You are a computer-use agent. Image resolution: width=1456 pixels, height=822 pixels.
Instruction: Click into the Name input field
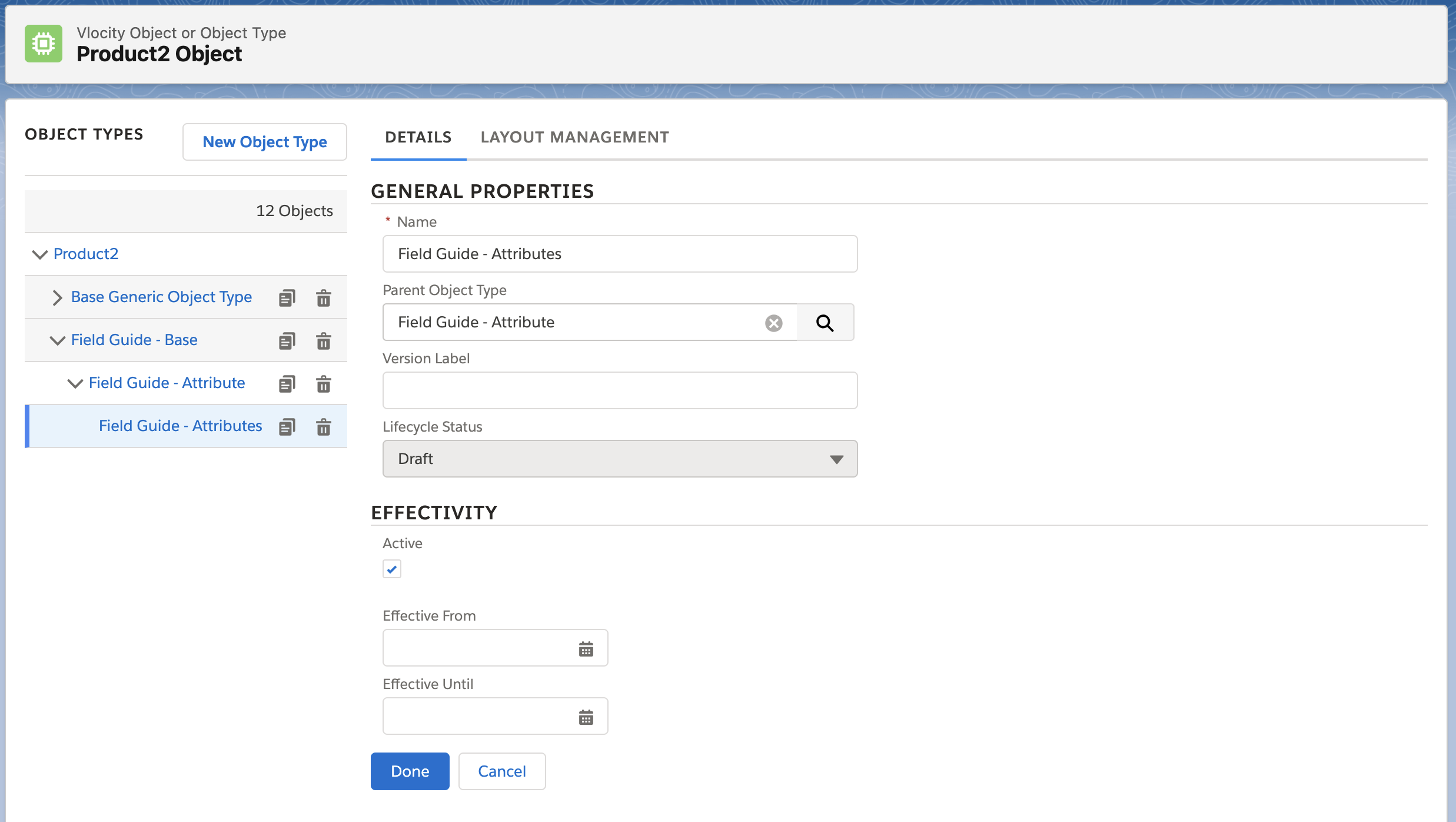point(620,254)
